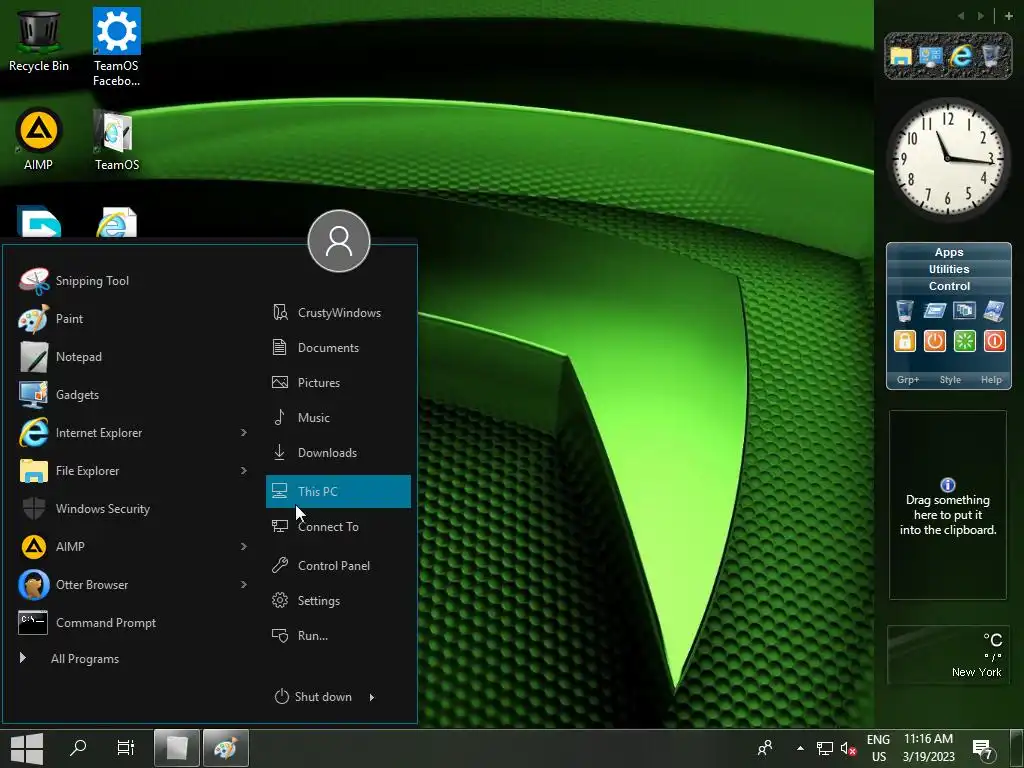This screenshot has height=768, width=1024.
Task: Click the red shutdown icon in Control gadget
Action: point(995,341)
